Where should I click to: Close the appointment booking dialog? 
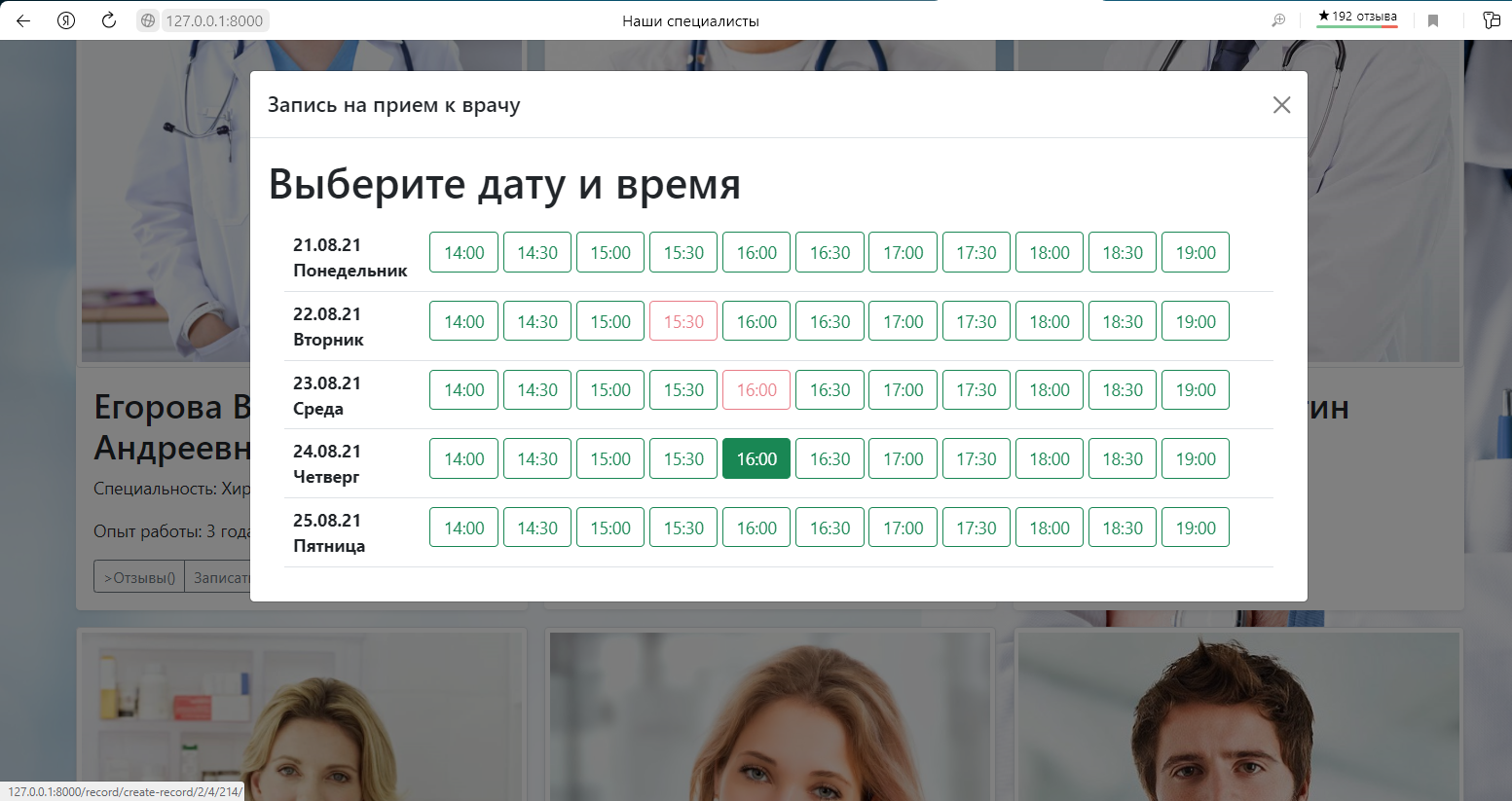pyautogui.click(x=1281, y=105)
